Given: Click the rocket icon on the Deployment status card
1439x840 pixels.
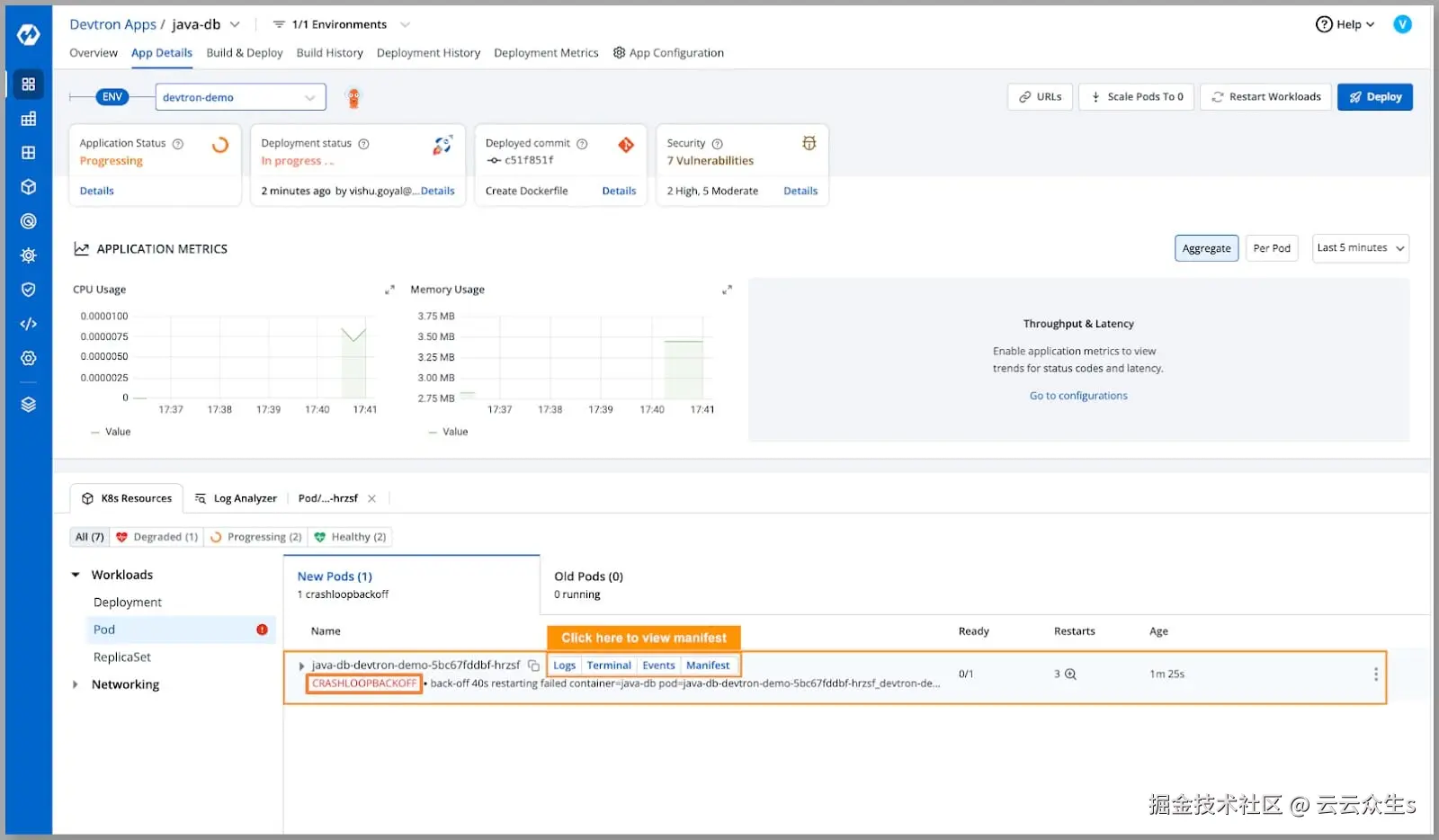Looking at the screenshot, I should tap(442, 145).
